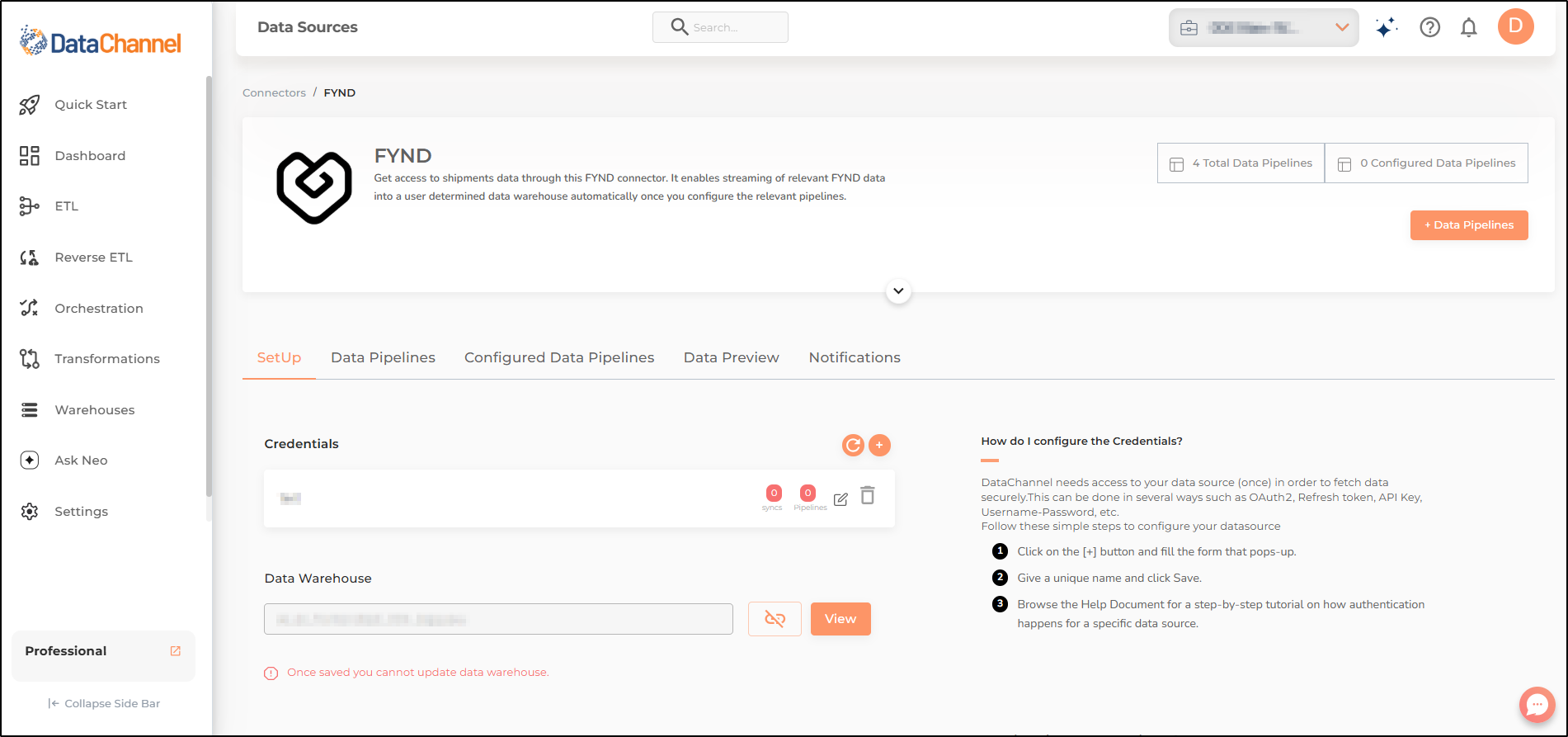Navigate to Transformations

[107, 359]
